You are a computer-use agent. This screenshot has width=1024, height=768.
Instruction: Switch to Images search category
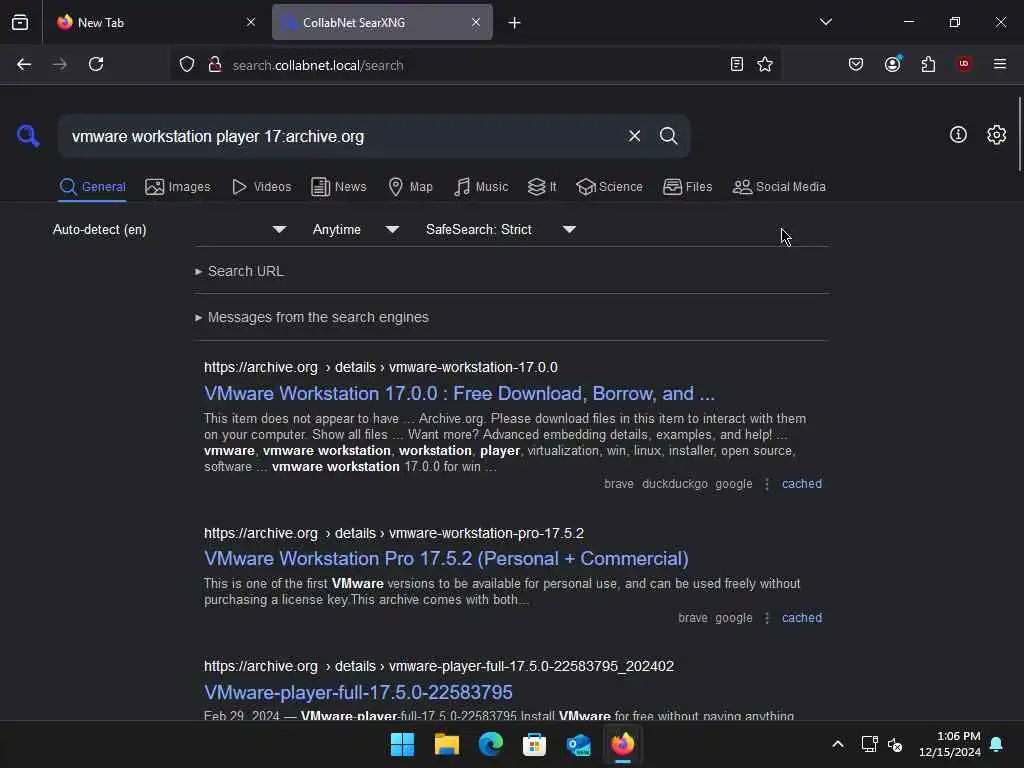point(178,187)
